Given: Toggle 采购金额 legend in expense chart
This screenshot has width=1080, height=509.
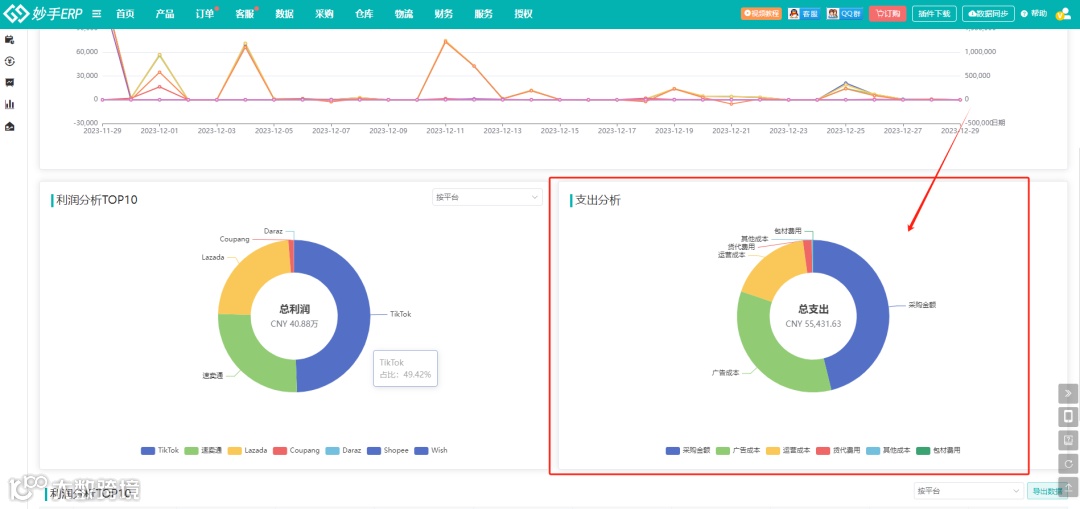Looking at the screenshot, I should coord(687,450).
